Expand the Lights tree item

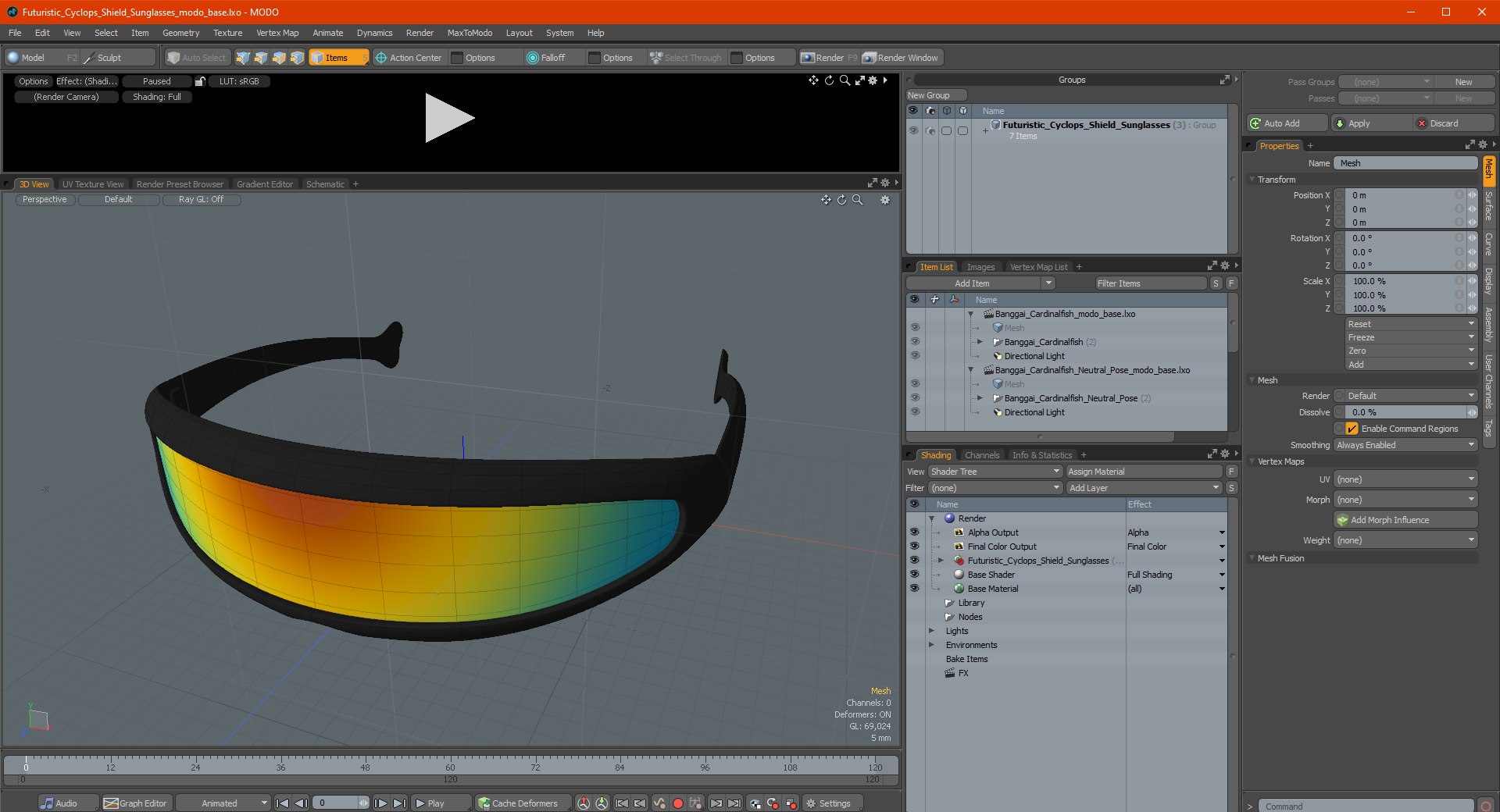pyautogui.click(x=931, y=631)
